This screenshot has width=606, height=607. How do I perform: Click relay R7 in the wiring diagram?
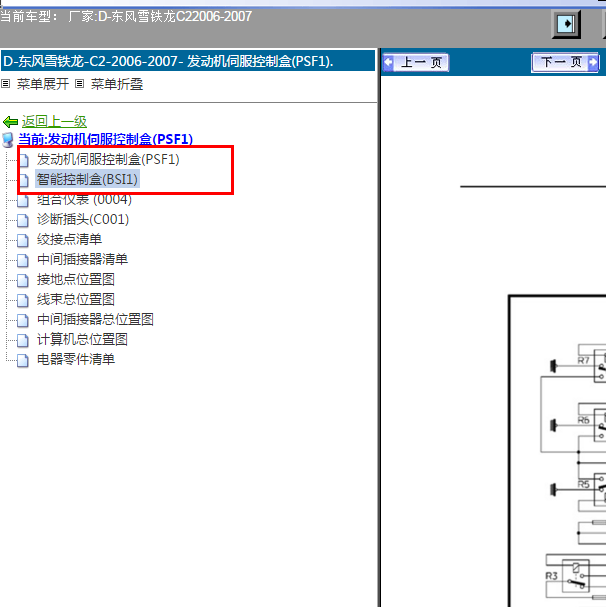[x=600, y=365]
